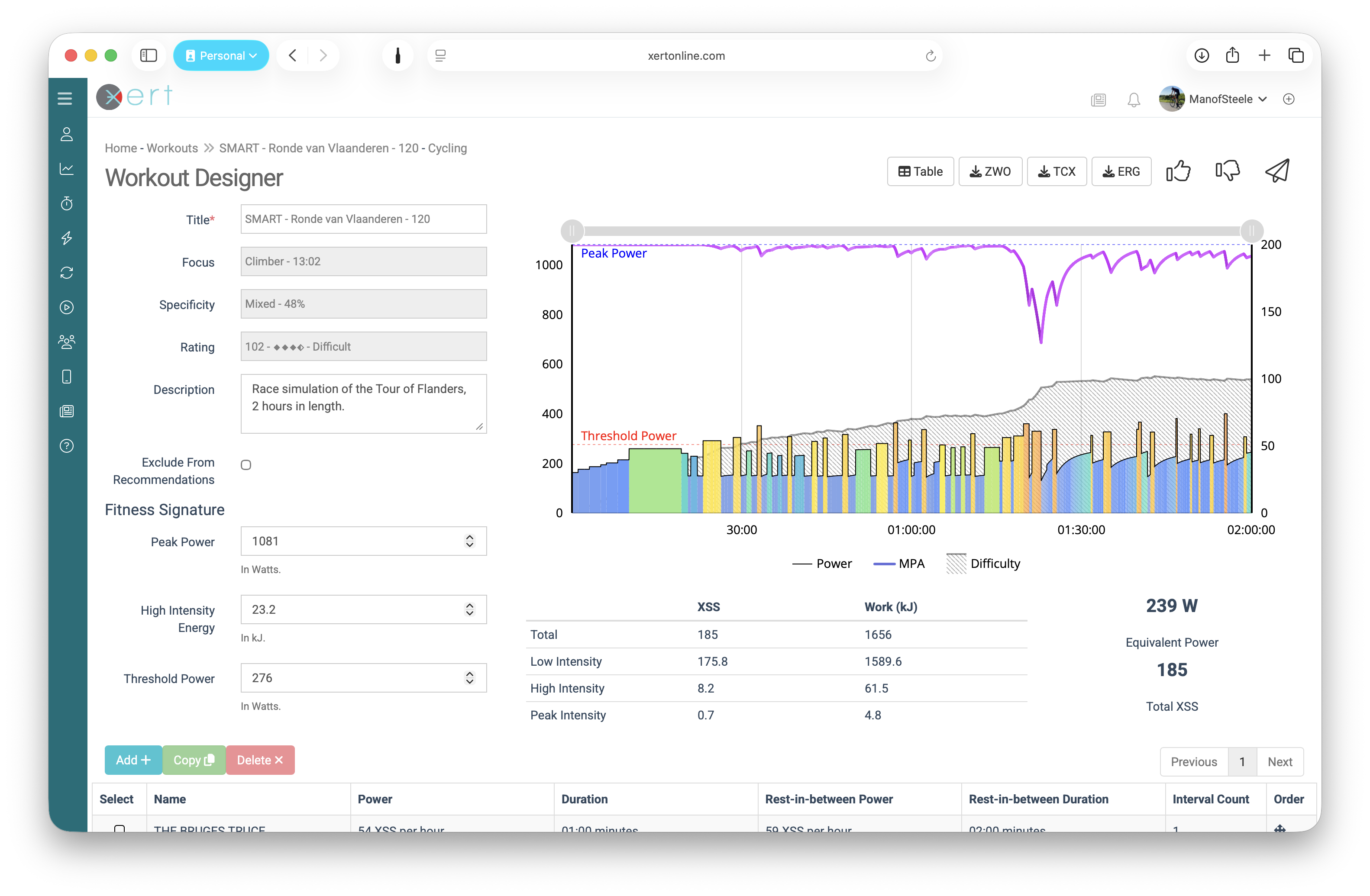Viewport: 1370px width, 896px height.
Task: Go to Next page
Action: pyautogui.click(x=1280, y=762)
